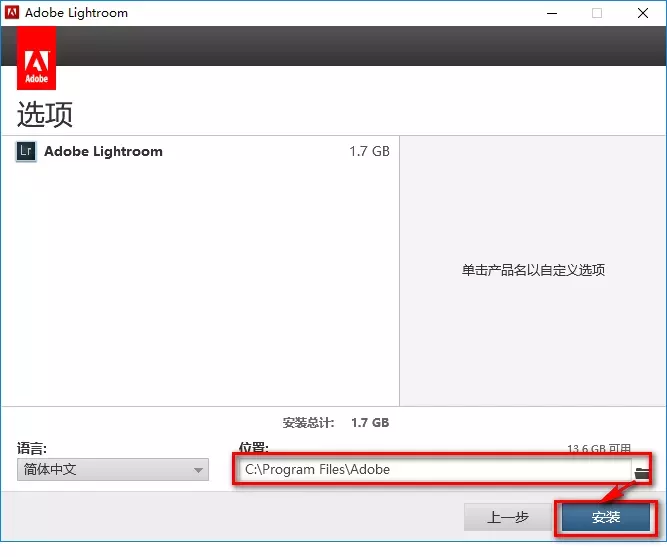Viewport: 667px width, 557px height.
Task: Click the 语言 label above the dropdown
Action: pos(32,448)
